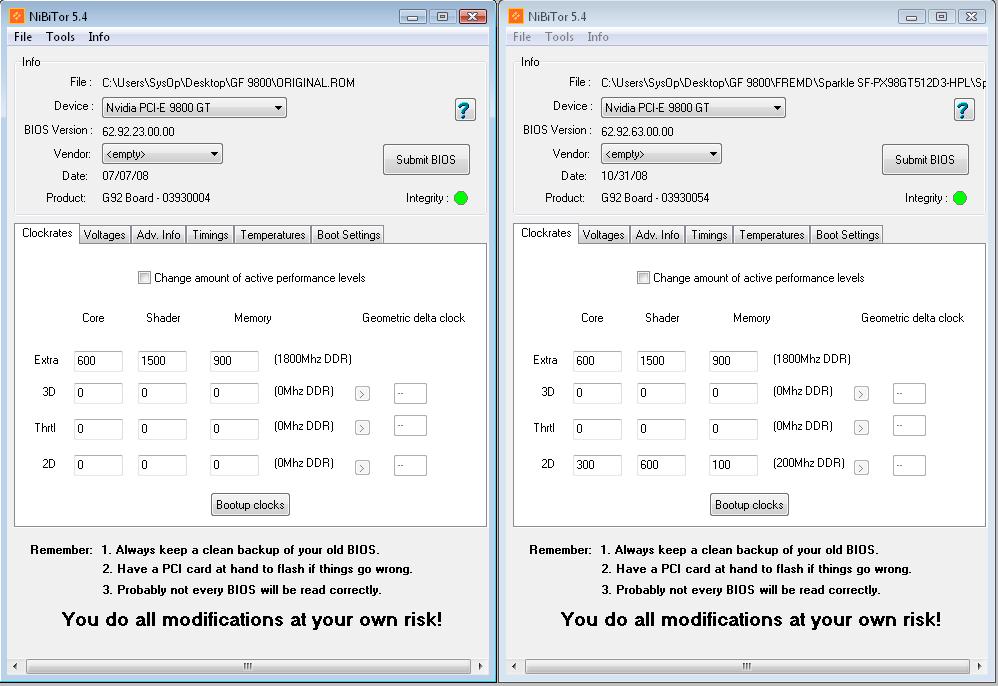Image resolution: width=998 pixels, height=686 pixels.
Task: Click Thrtl row delta arrow button in right window
Action: (x=861, y=428)
